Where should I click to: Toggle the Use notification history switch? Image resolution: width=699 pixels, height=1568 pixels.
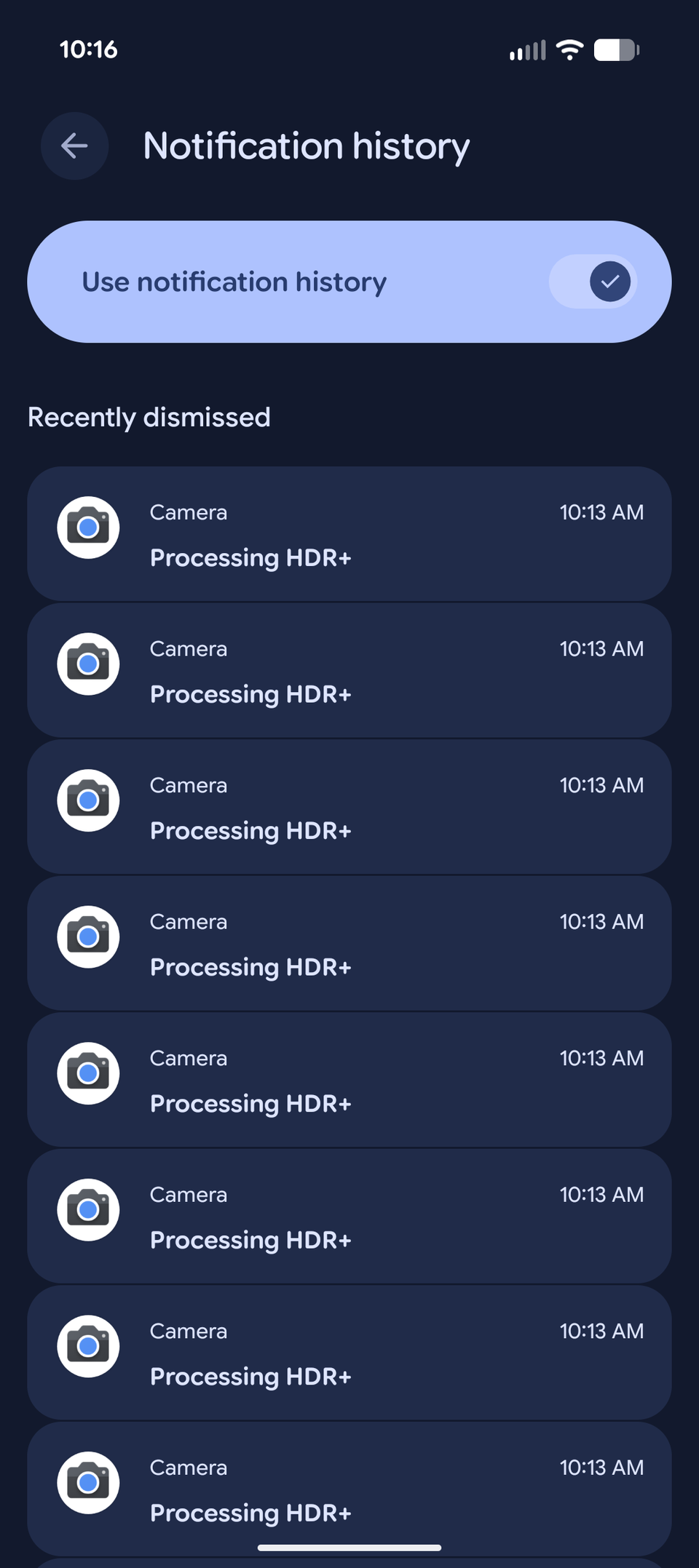coord(593,282)
